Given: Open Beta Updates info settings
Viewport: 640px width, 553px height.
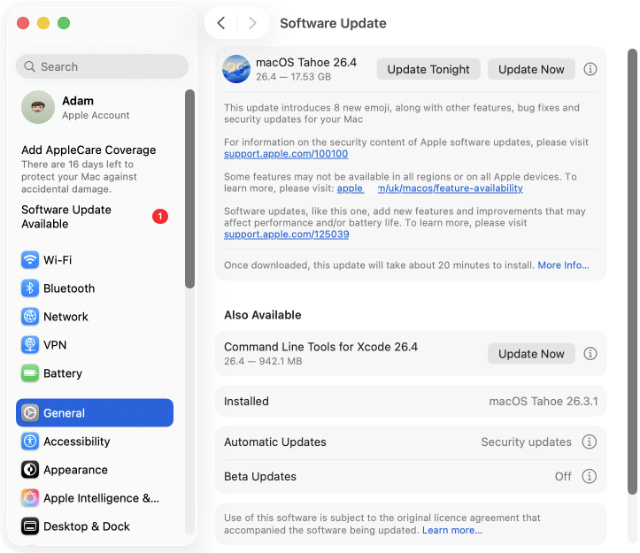Looking at the screenshot, I should [x=589, y=476].
